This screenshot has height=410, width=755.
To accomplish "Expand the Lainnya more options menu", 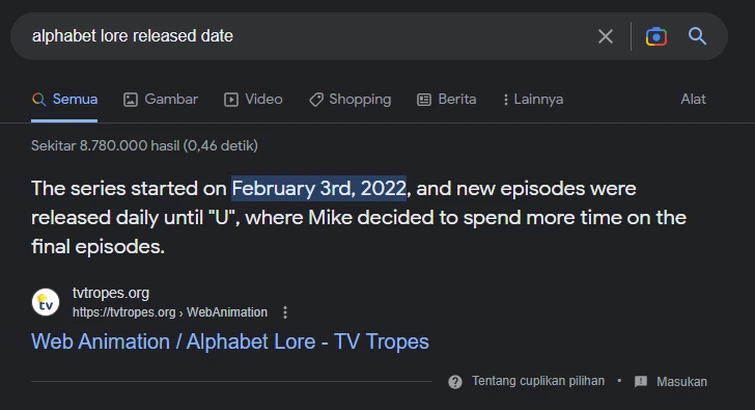I will (534, 99).
